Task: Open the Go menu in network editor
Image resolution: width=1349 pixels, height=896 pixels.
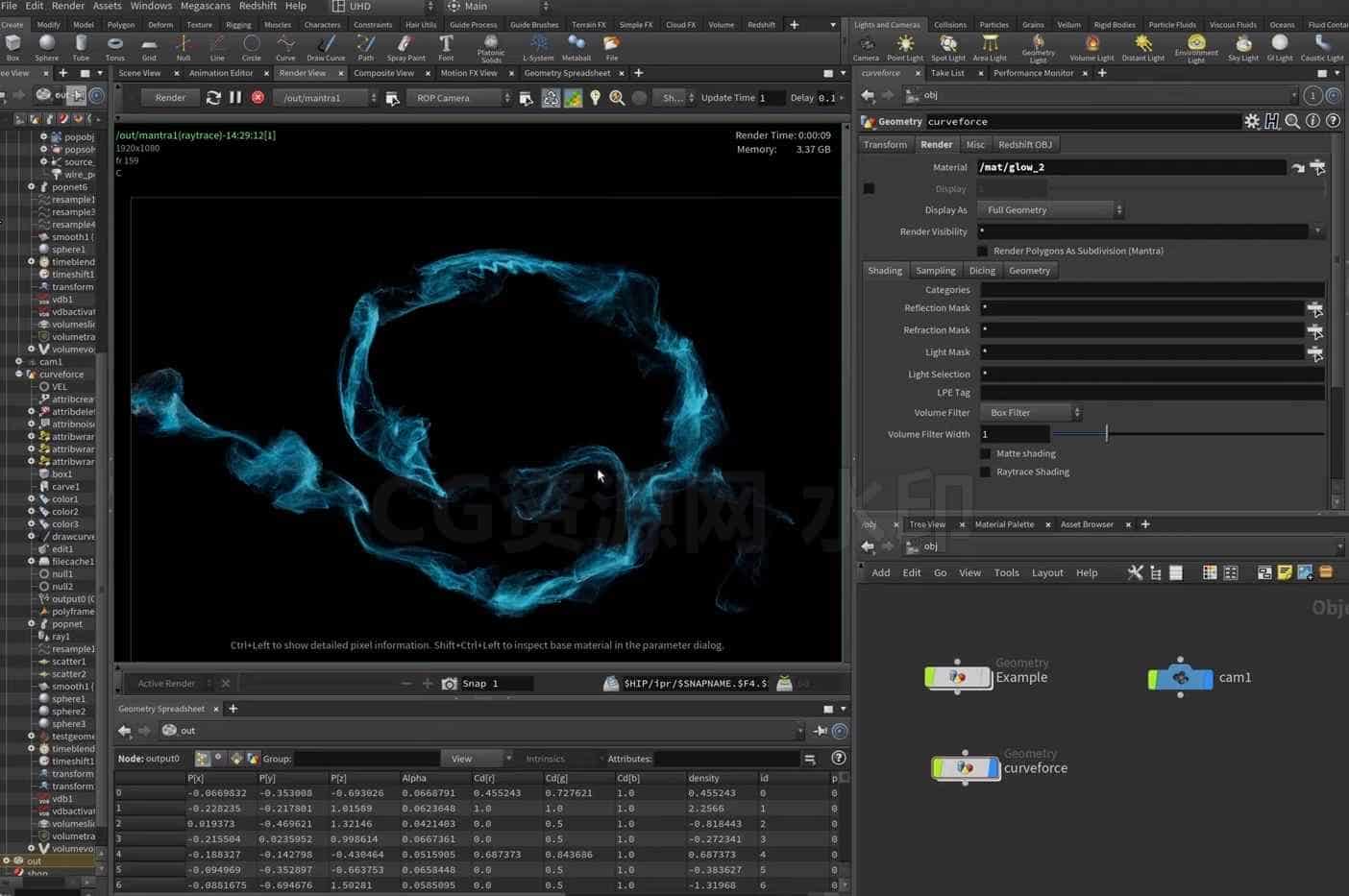Action: [x=941, y=572]
